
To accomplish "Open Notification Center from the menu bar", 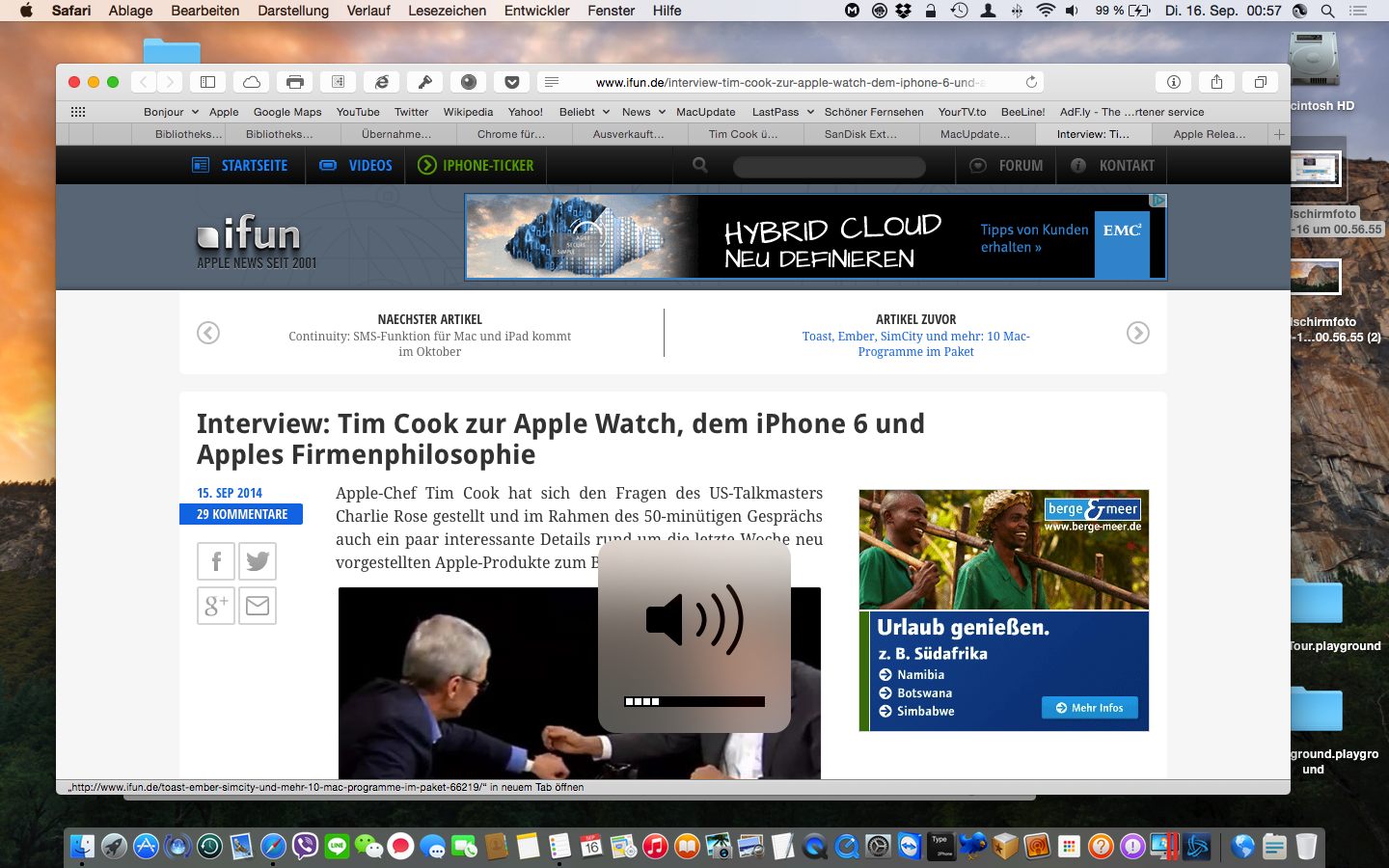I will 1358,11.
